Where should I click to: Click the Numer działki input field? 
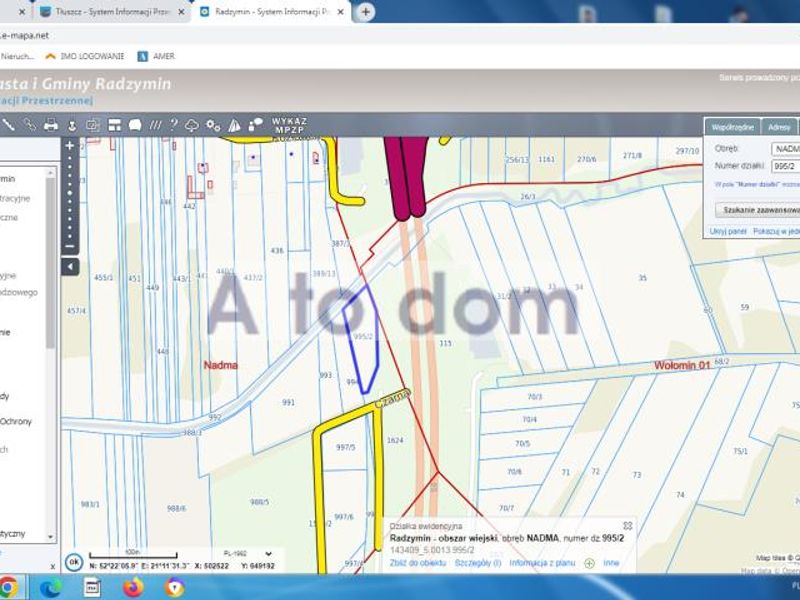(x=785, y=166)
